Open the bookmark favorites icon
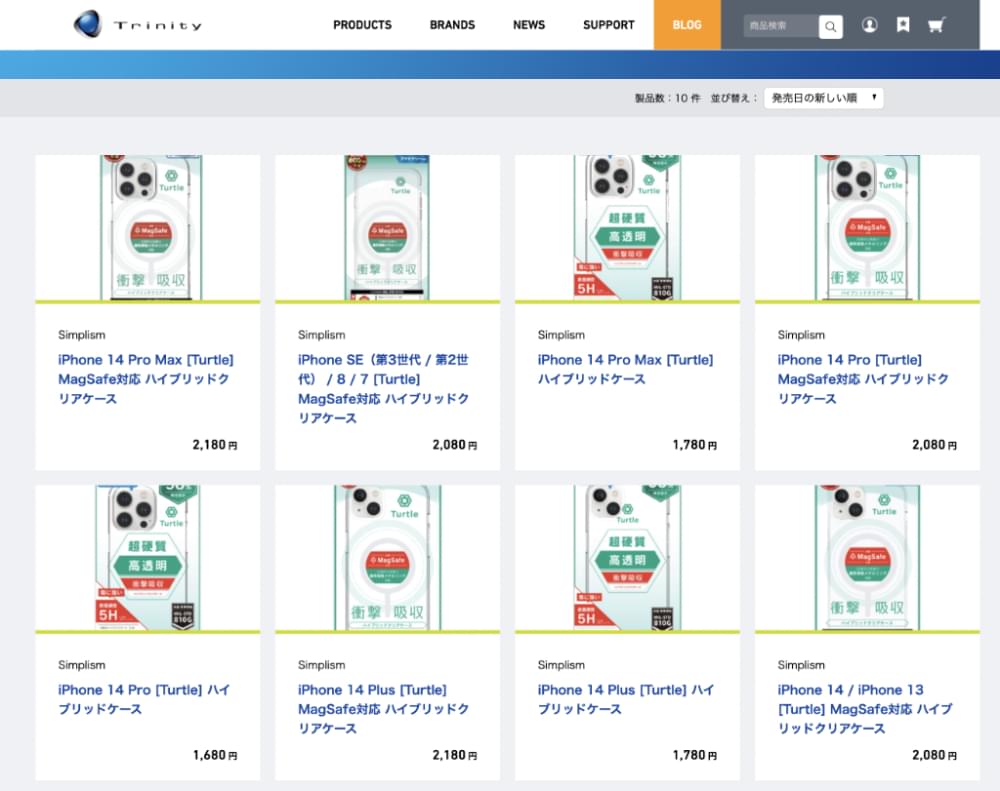The height and width of the screenshot is (791, 1000). pos(903,25)
